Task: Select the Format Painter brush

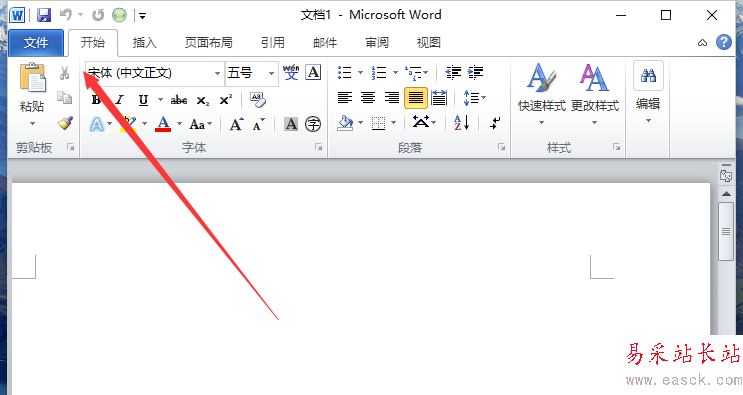Action: tap(65, 123)
